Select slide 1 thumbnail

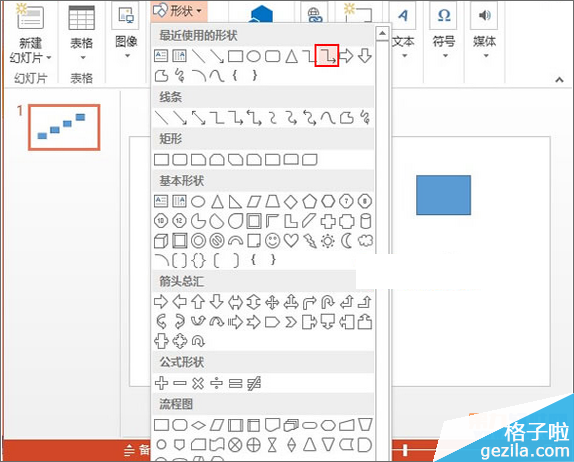(x=64, y=127)
